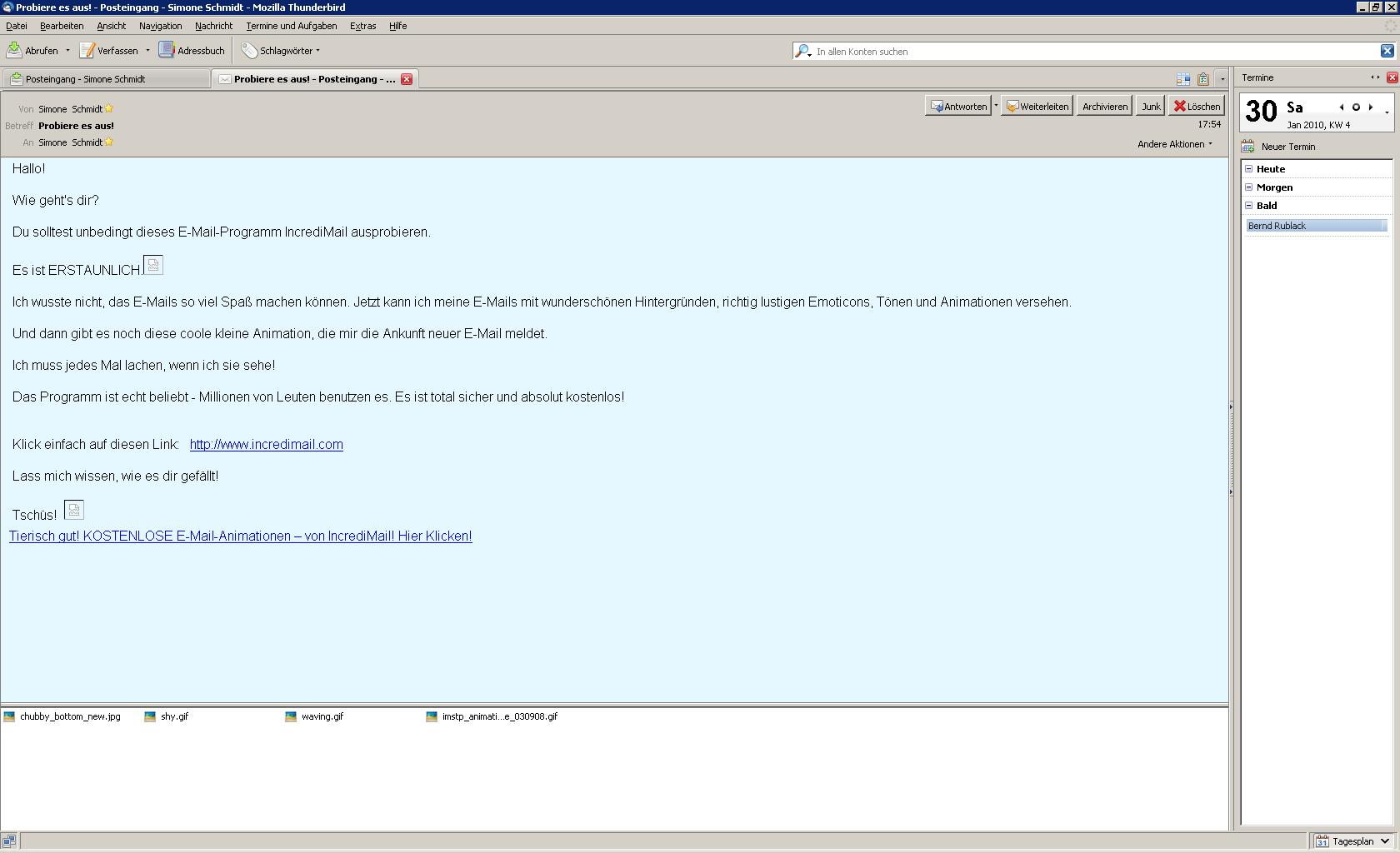The height and width of the screenshot is (853, 1400).
Task: Clear search with the blue X icon
Action: click(1387, 51)
